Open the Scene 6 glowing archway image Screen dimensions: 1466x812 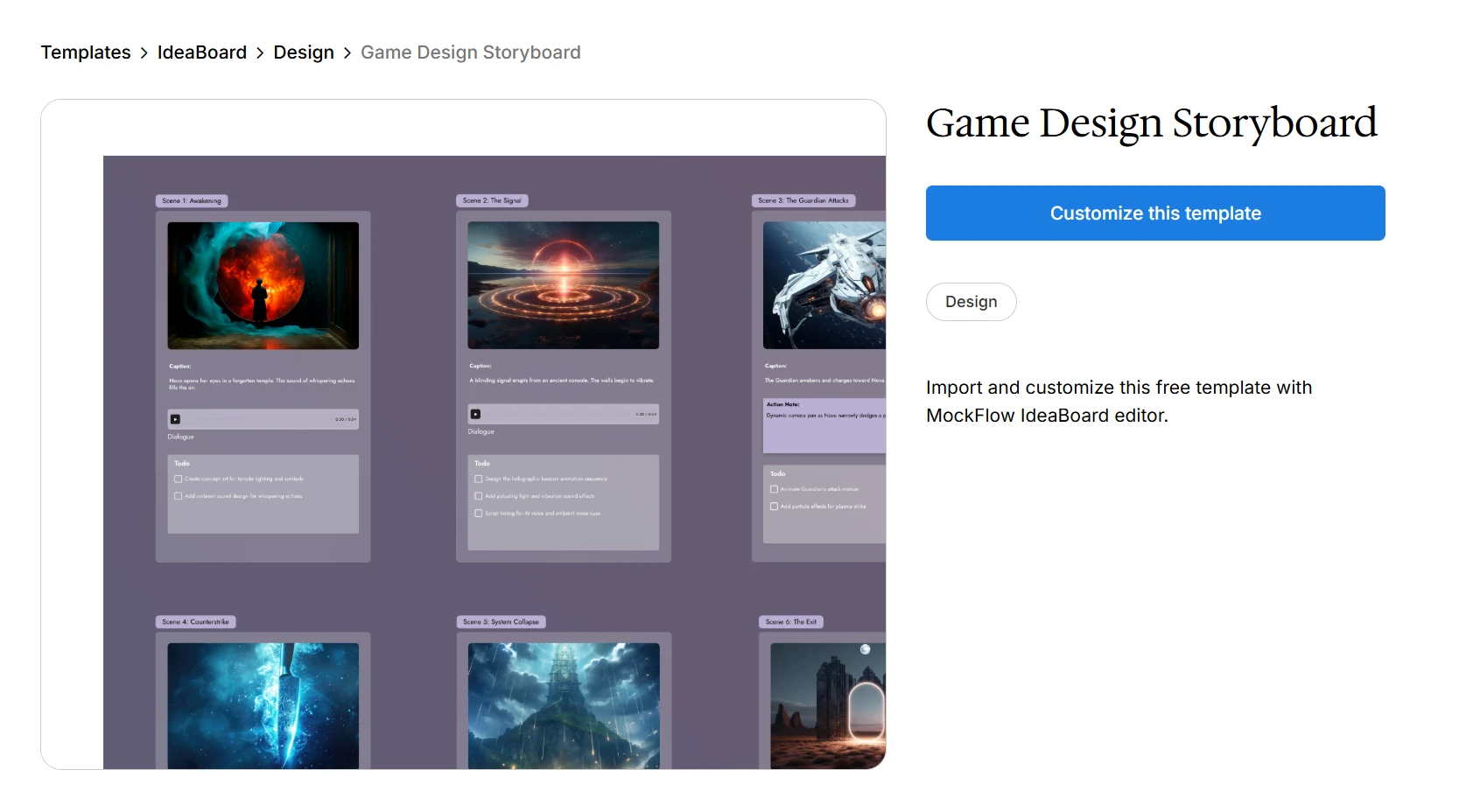[828, 706]
